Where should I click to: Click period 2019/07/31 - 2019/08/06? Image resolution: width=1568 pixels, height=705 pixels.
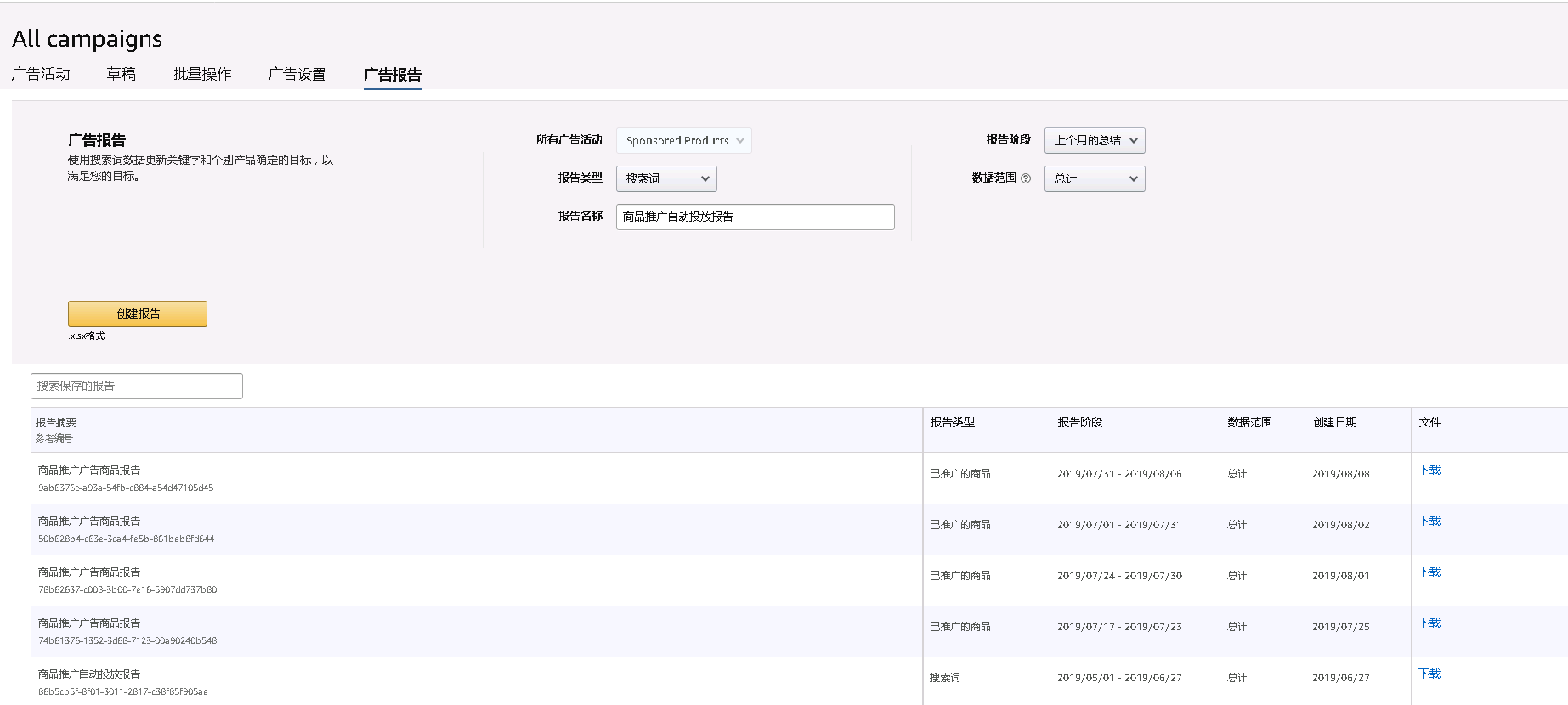point(1119,474)
